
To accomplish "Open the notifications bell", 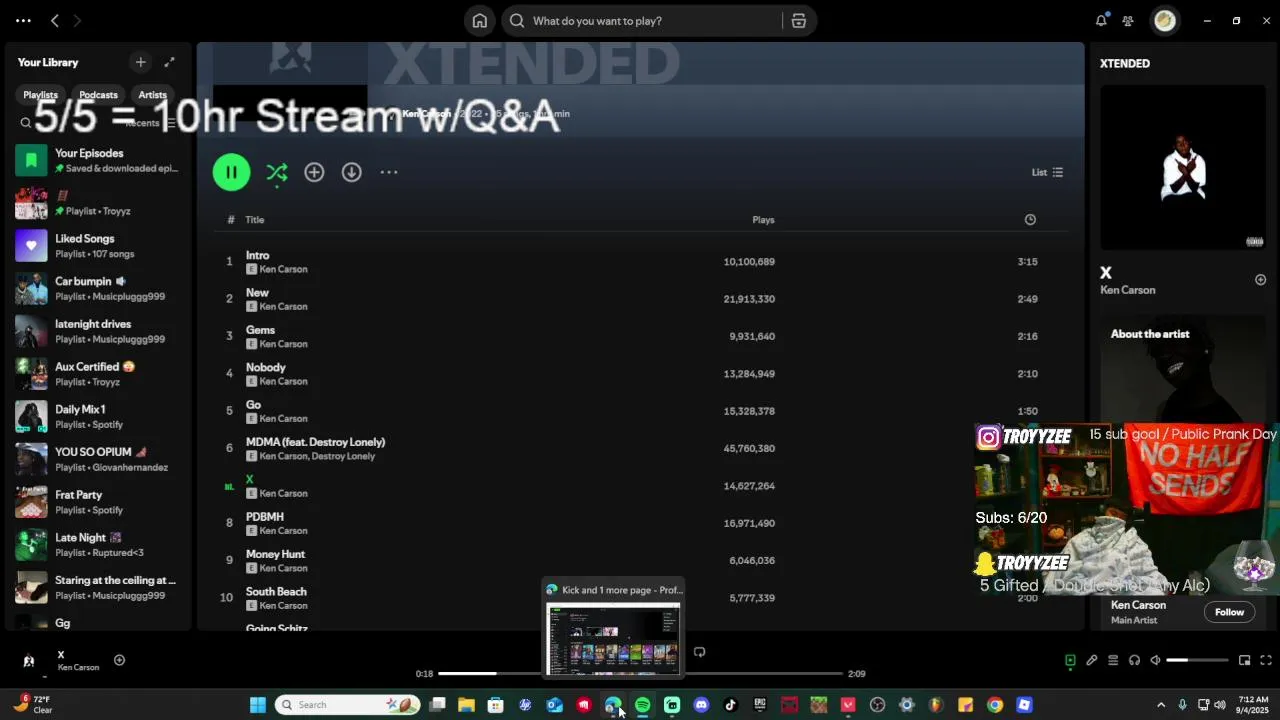I will (x=1101, y=21).
